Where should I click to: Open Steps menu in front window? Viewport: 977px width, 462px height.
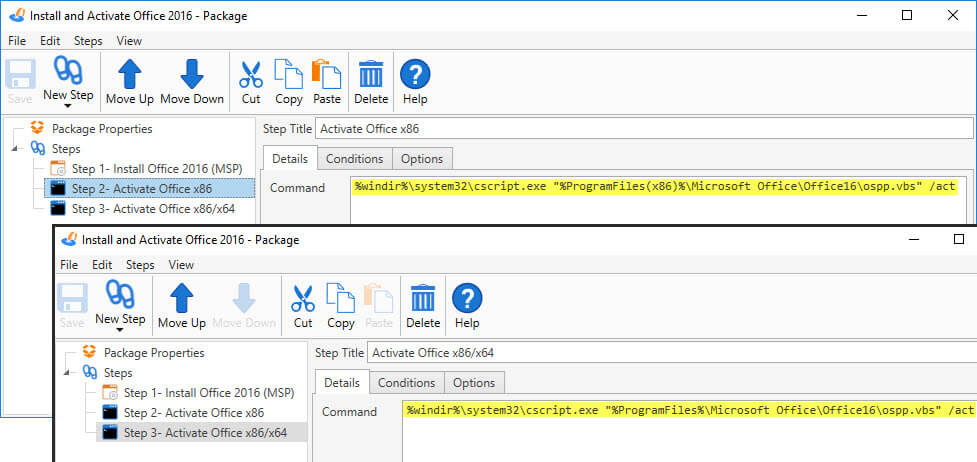tap(140, 265)
